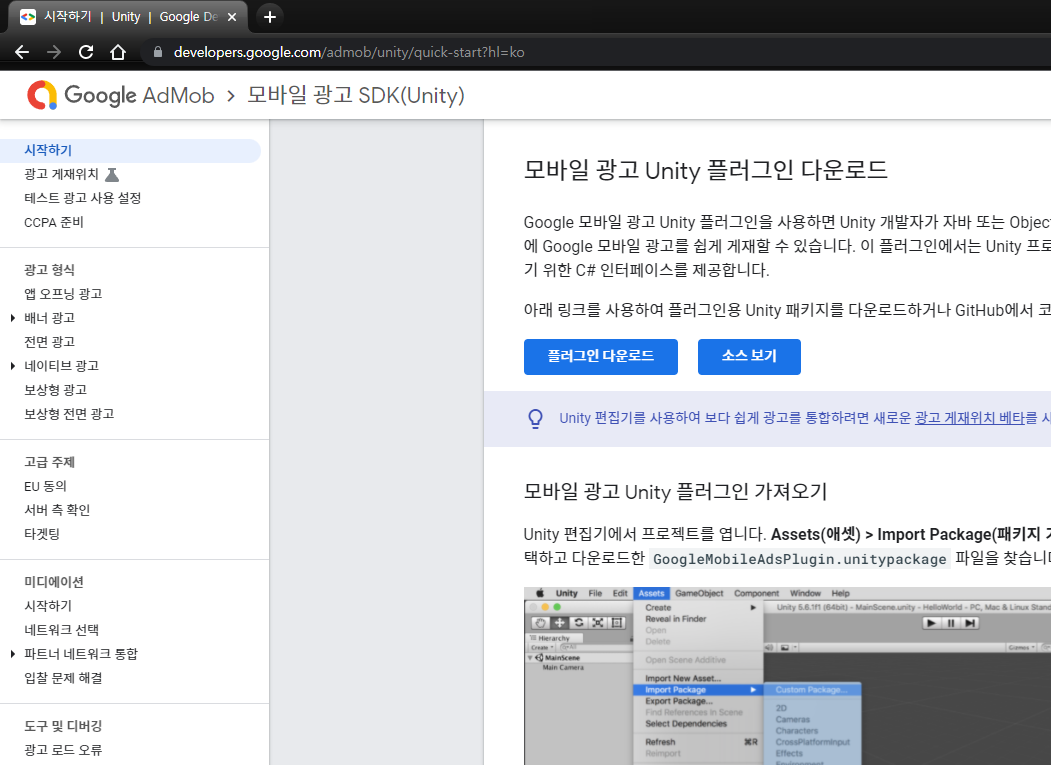
Task: Click the 미디에이션 section heading
Action: tap(54, 582)
